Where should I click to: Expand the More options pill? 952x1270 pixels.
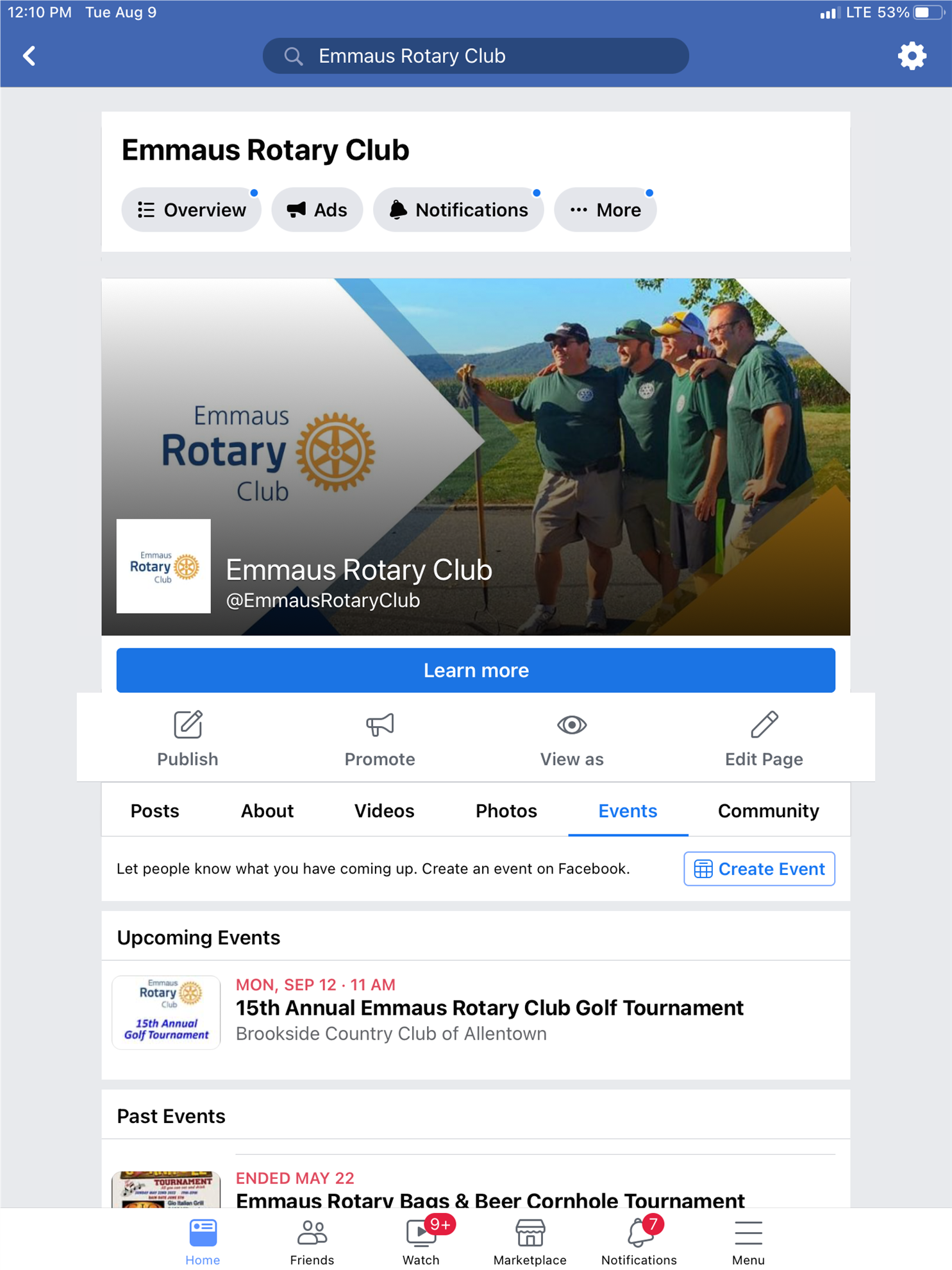point(605,210)
